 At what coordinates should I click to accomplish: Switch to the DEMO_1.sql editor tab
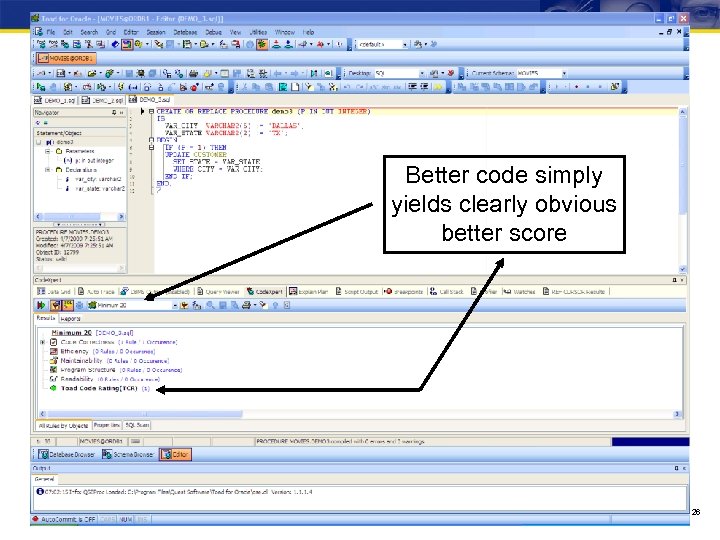click(x=56, y=100)
